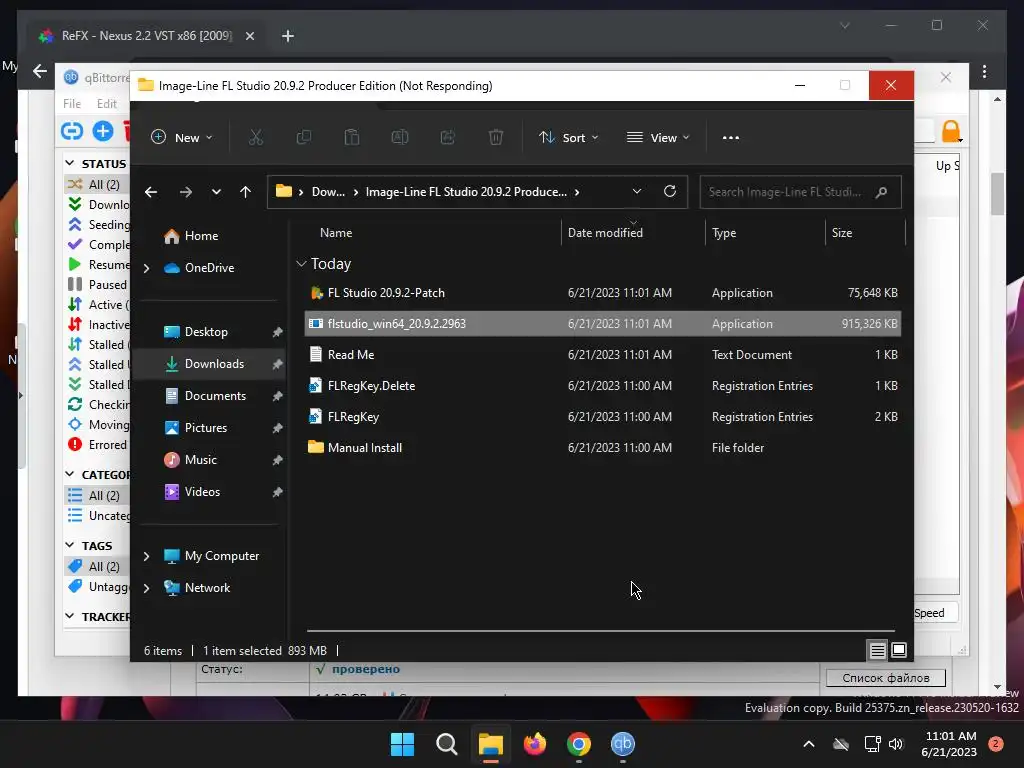Select the Read Me text document
1024x768 pixels.
click(x=603, y=355)
